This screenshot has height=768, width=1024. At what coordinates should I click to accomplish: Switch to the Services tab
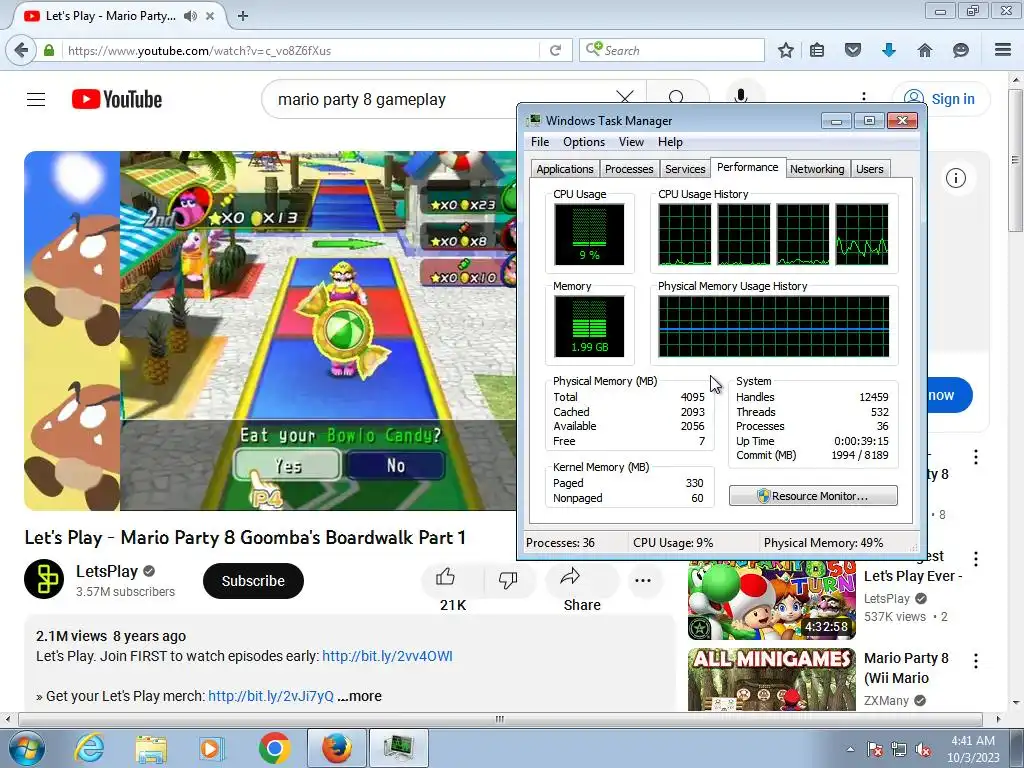tap(685, 169)
